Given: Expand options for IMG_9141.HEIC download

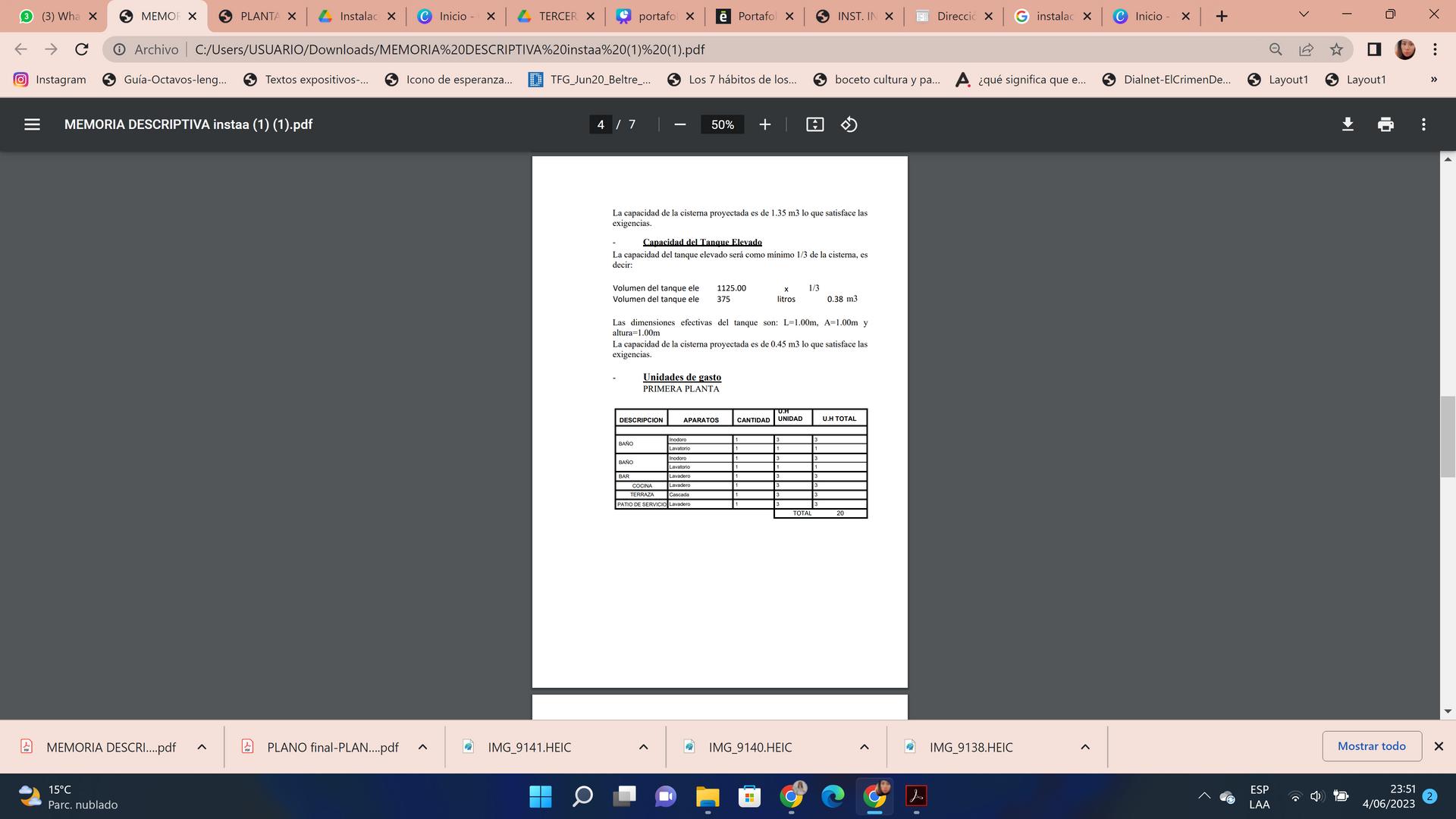Looking at the screenshot, I should click(643, 747).
